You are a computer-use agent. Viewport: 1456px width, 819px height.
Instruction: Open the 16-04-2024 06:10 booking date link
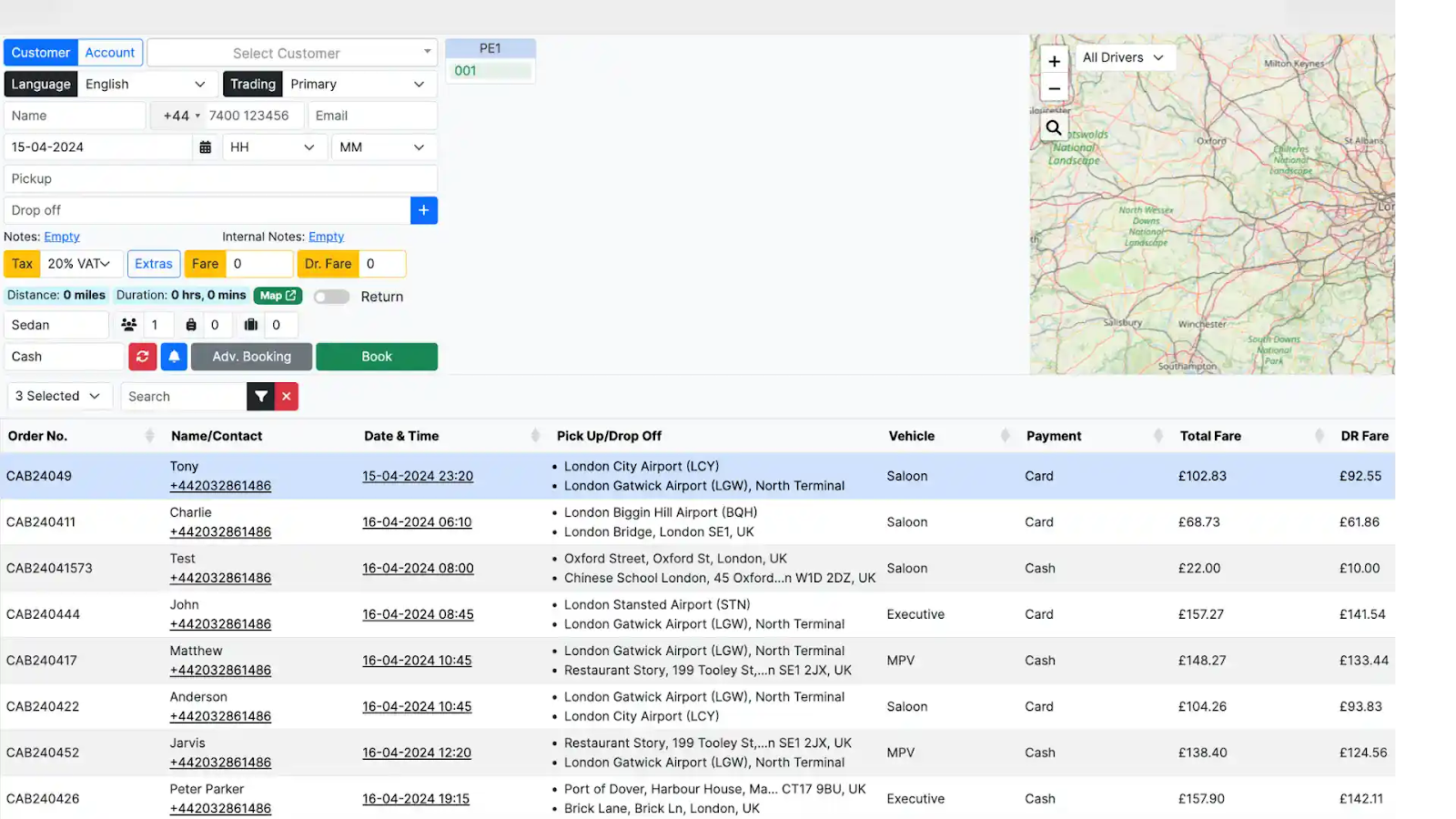point(417,522)
